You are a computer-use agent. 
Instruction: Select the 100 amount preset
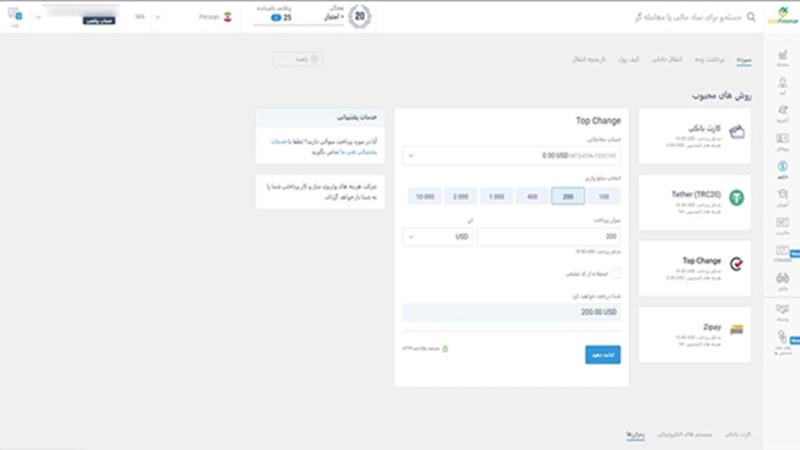click(x=603, y=195)
